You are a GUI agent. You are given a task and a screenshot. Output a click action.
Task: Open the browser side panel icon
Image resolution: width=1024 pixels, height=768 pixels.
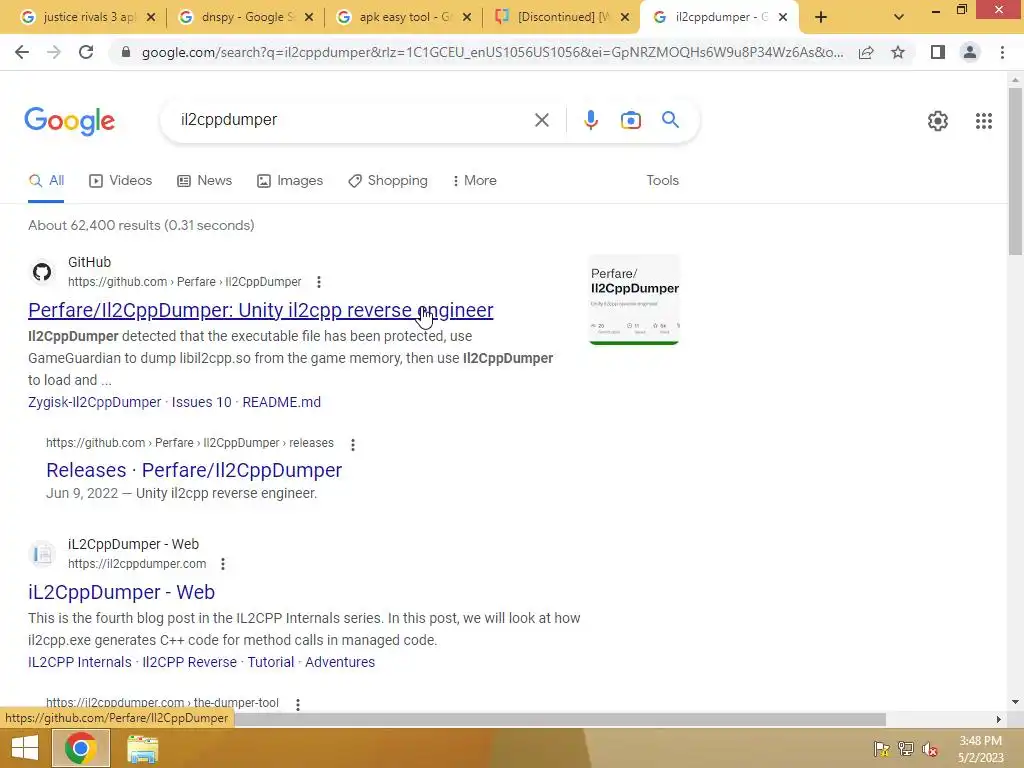coord(938,52)
